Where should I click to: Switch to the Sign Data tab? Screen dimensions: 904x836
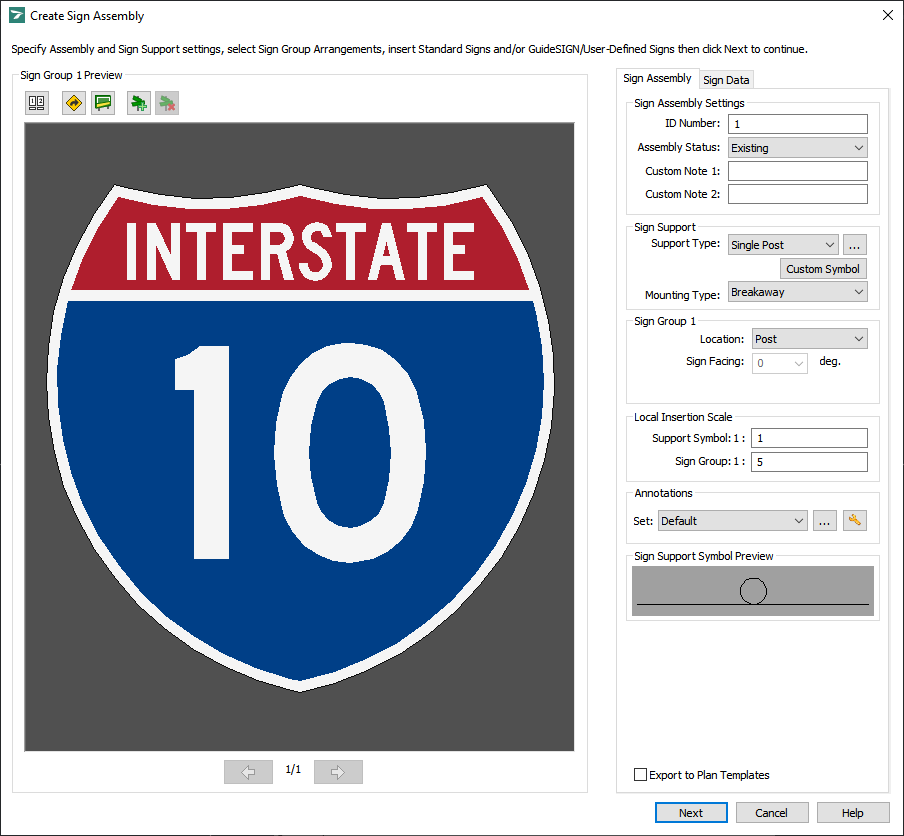(x=726, y=80)
